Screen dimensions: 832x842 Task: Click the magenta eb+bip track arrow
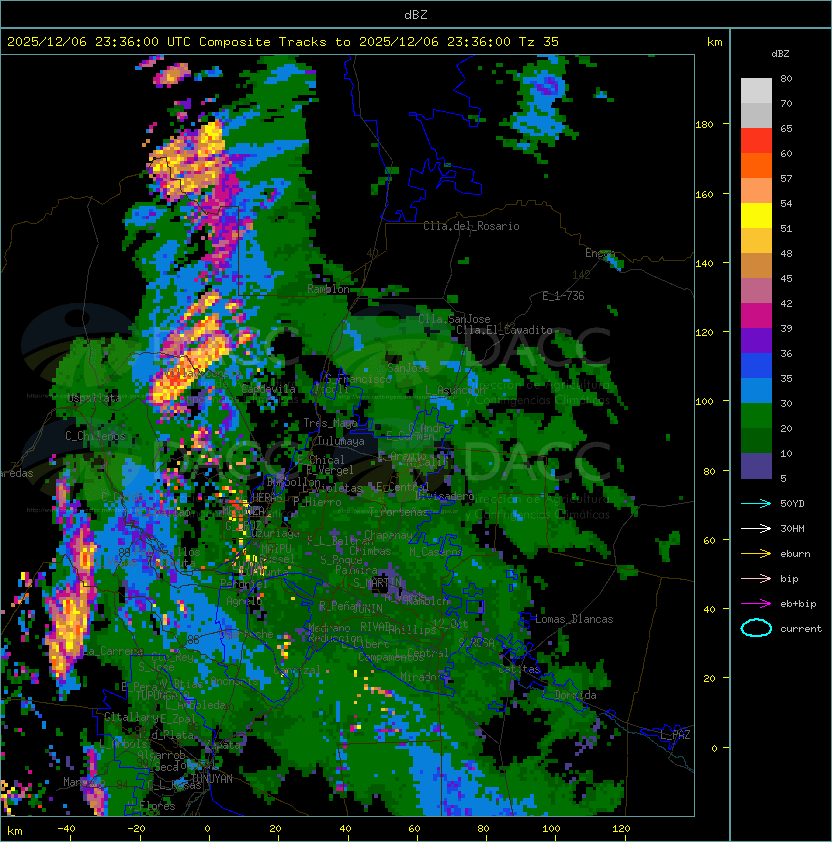tap(756, 604)
